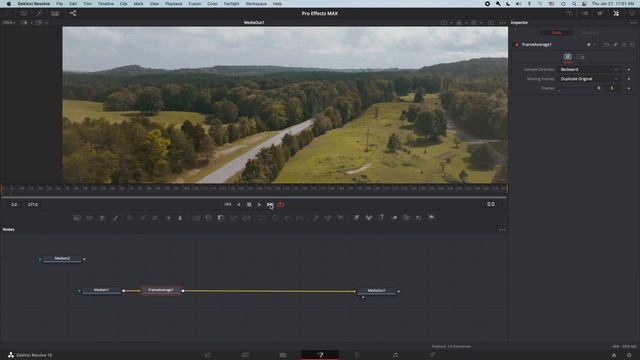Image resolution: width=640 pixels, height=360 pixels.
Task: Toggle loop playback button
Action: click(281, 204)
